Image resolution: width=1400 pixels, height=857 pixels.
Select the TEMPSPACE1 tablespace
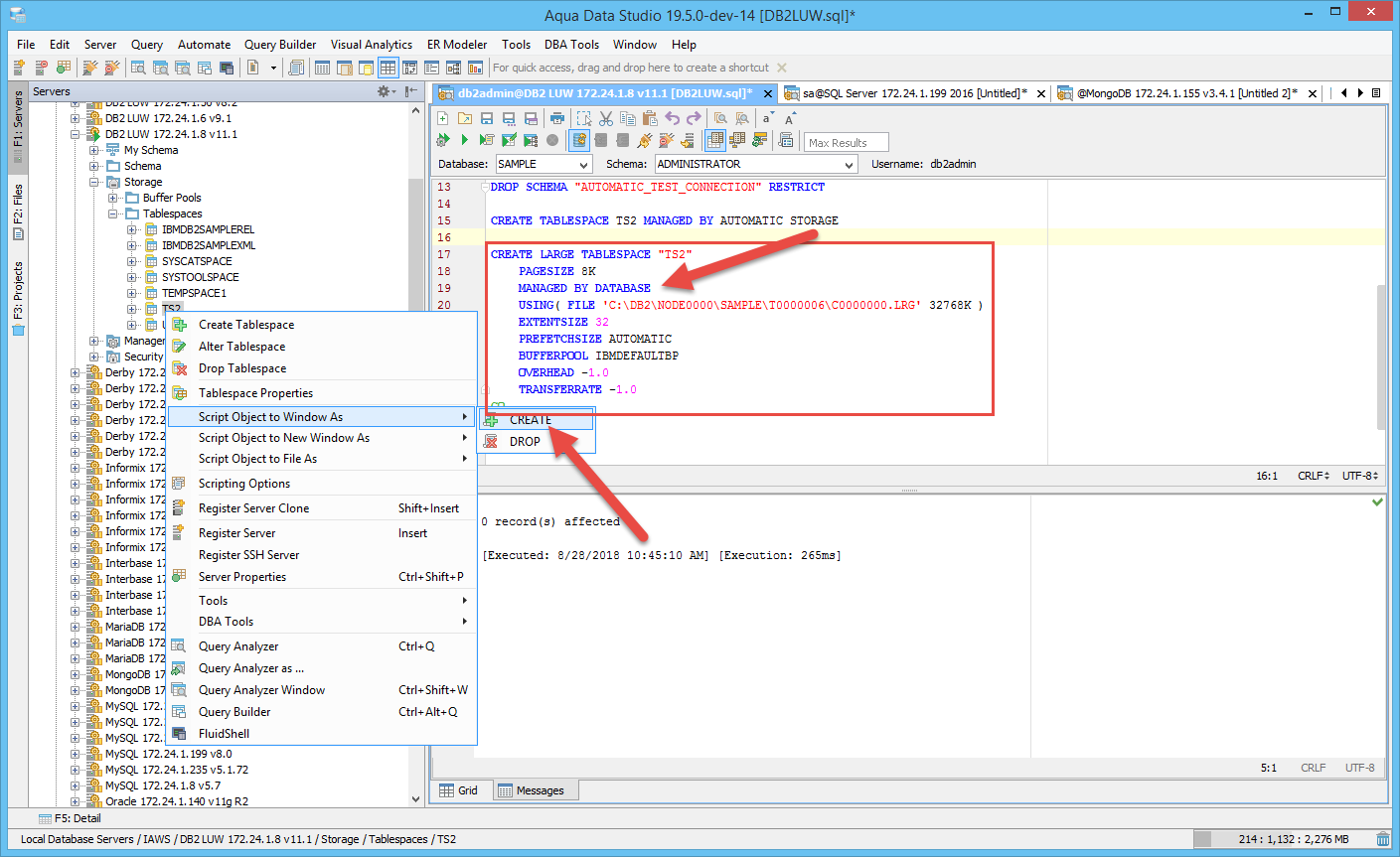(x=194, y=293)
